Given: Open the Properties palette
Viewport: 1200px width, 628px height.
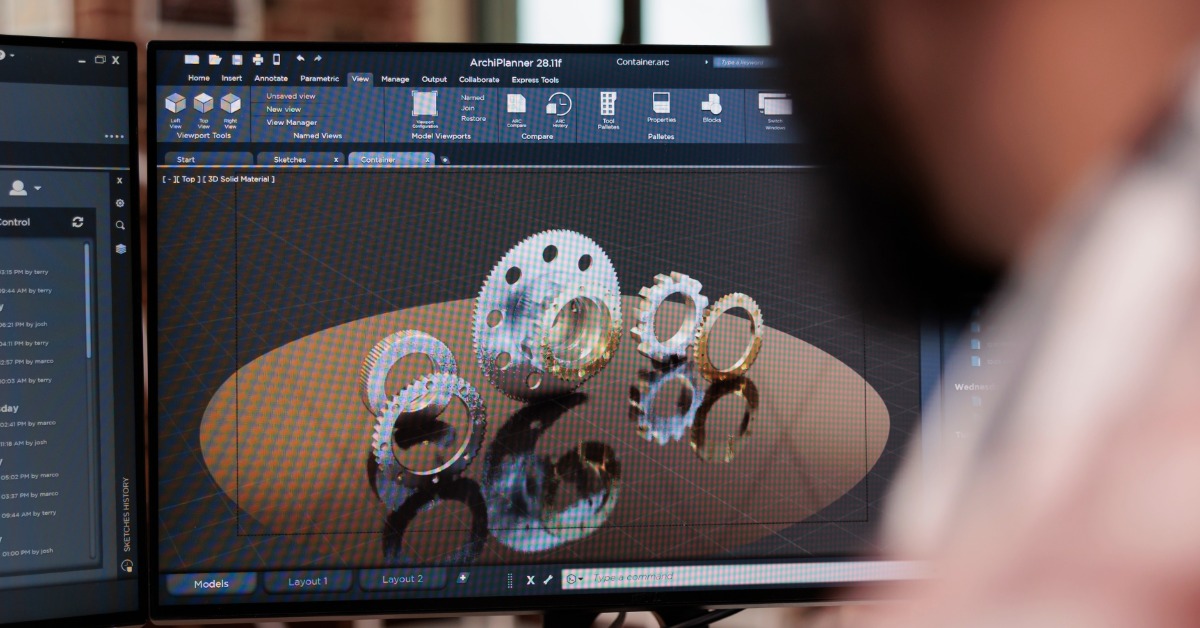Looking at the screenshot, I should pos(661,102).
